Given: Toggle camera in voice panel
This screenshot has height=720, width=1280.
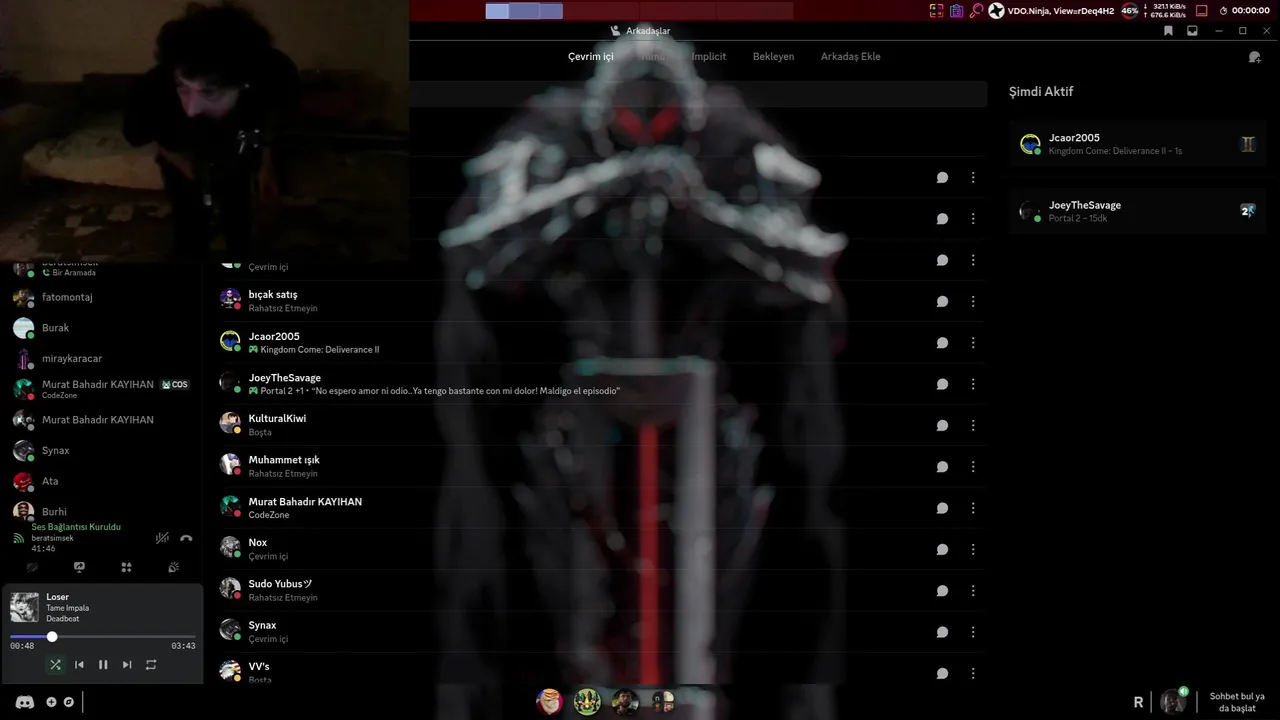Looking at the screenshot, I should click(32, 567).
